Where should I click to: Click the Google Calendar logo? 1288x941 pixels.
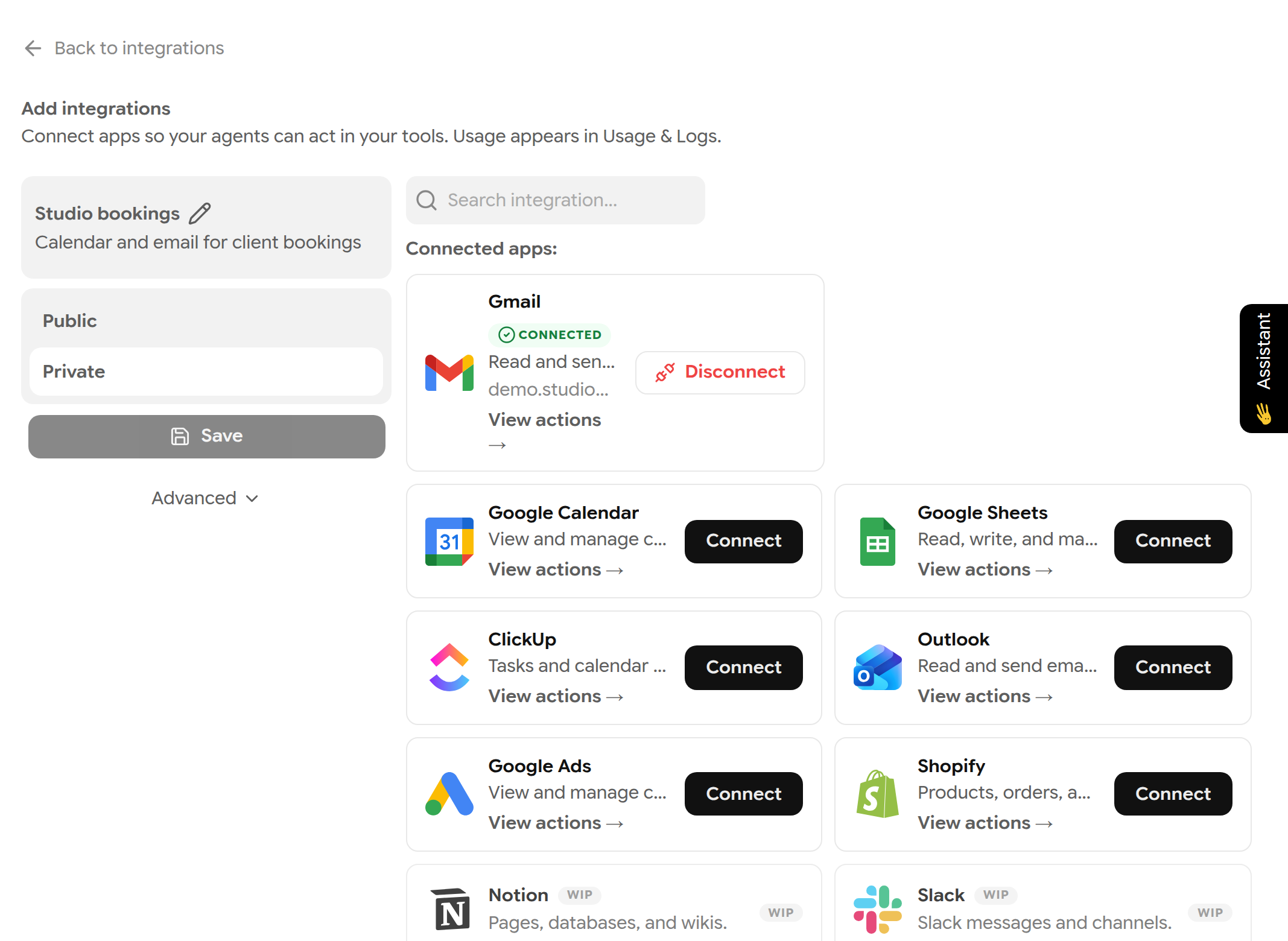click(x=449, y=542)
